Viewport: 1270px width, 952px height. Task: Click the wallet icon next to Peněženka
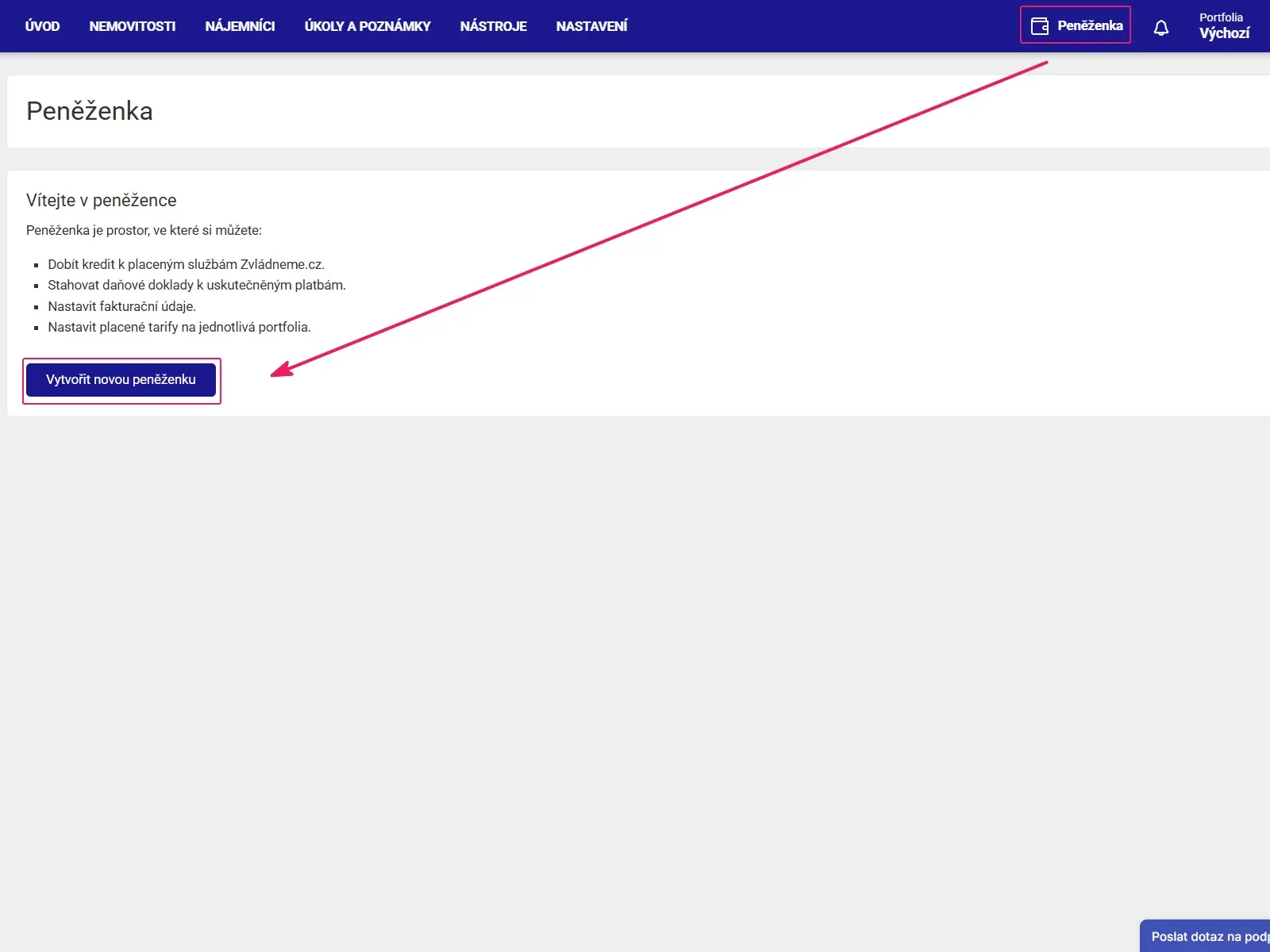click(x=1040, y=26)
